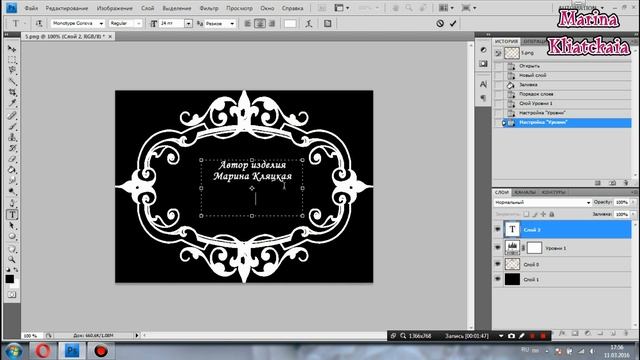The image size is (640, 360).
Task: Hide the Слой 1 layer
Action: tap(498, 279)
